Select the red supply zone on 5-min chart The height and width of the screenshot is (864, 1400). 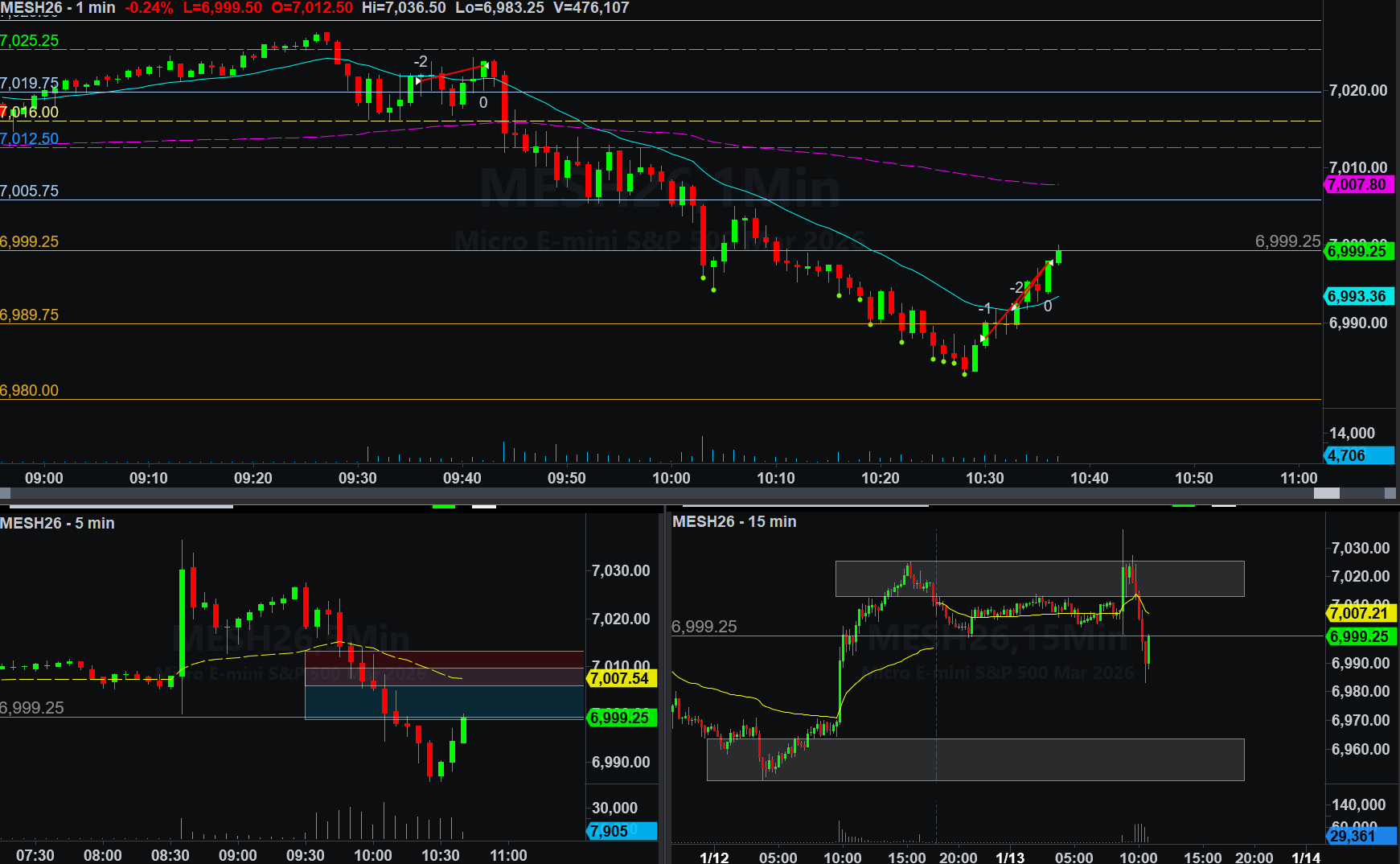click(x=444, y=659)
